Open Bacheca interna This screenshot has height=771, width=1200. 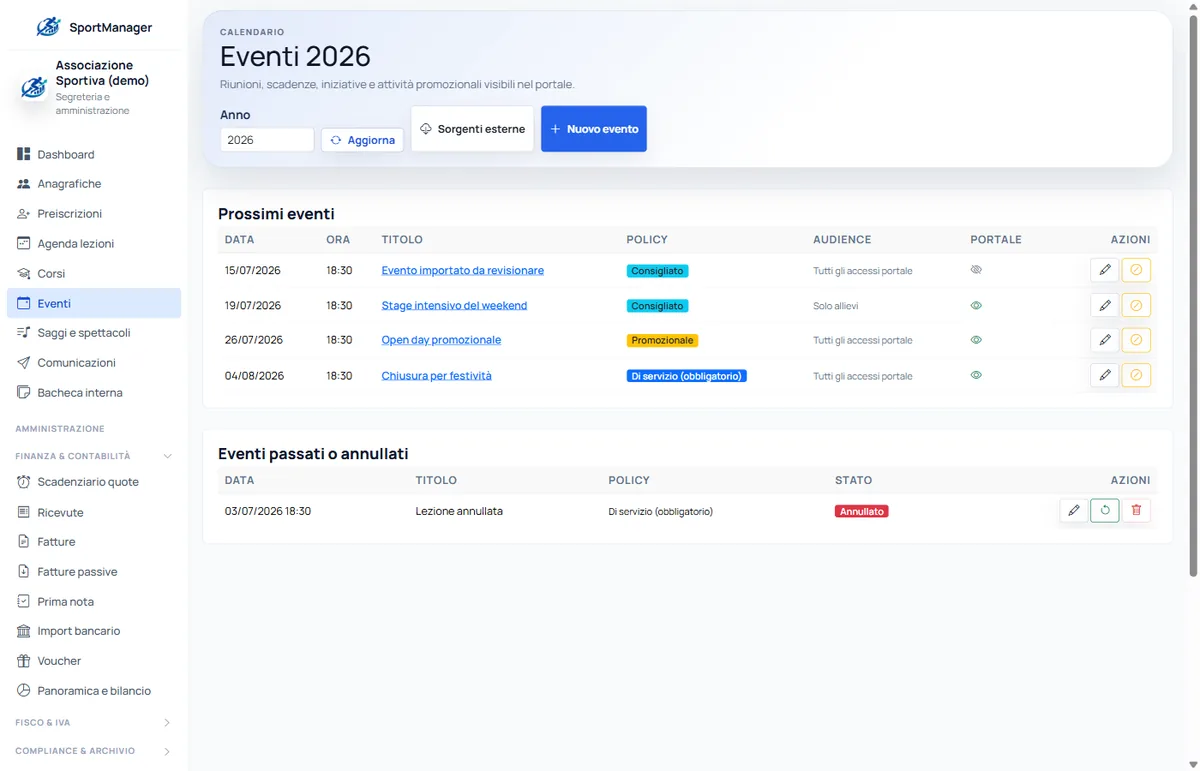tap(94, 393)
